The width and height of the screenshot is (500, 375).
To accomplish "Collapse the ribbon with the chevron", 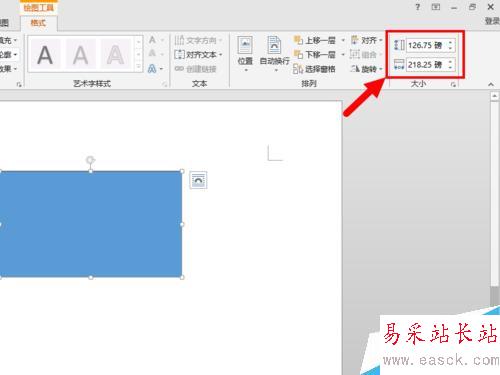I will (x=491, y=85).
